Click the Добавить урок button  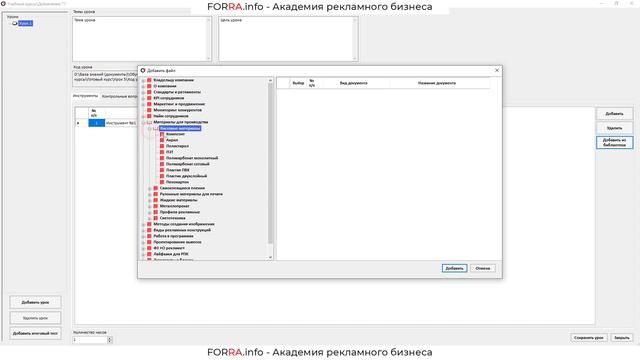pos(36,302)
